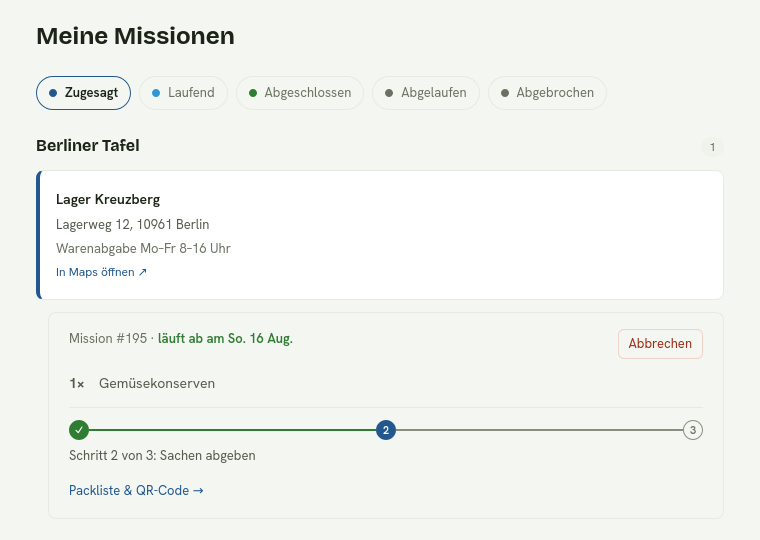Viewport: 760px width, 540px height.
Task: Click the Meine Missionen page heading
Action: coord(136,36)
